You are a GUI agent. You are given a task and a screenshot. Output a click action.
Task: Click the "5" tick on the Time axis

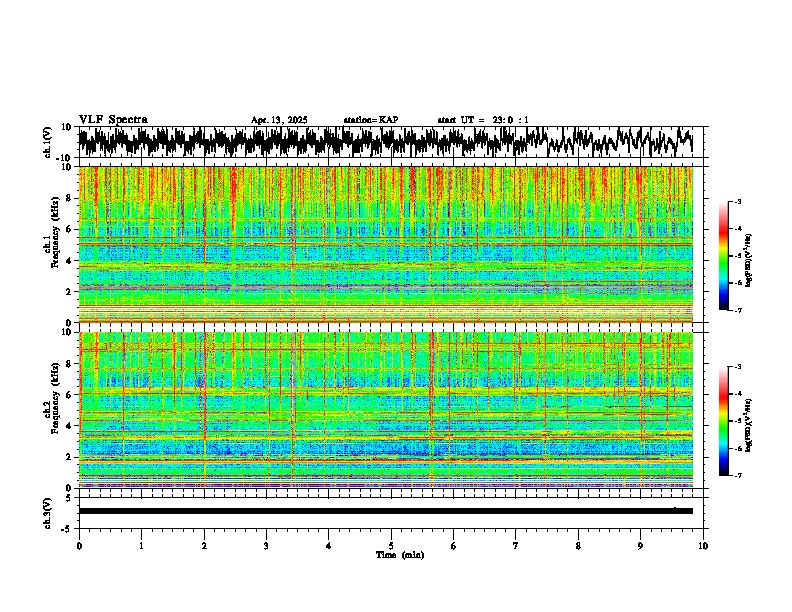tap(391, 546)
